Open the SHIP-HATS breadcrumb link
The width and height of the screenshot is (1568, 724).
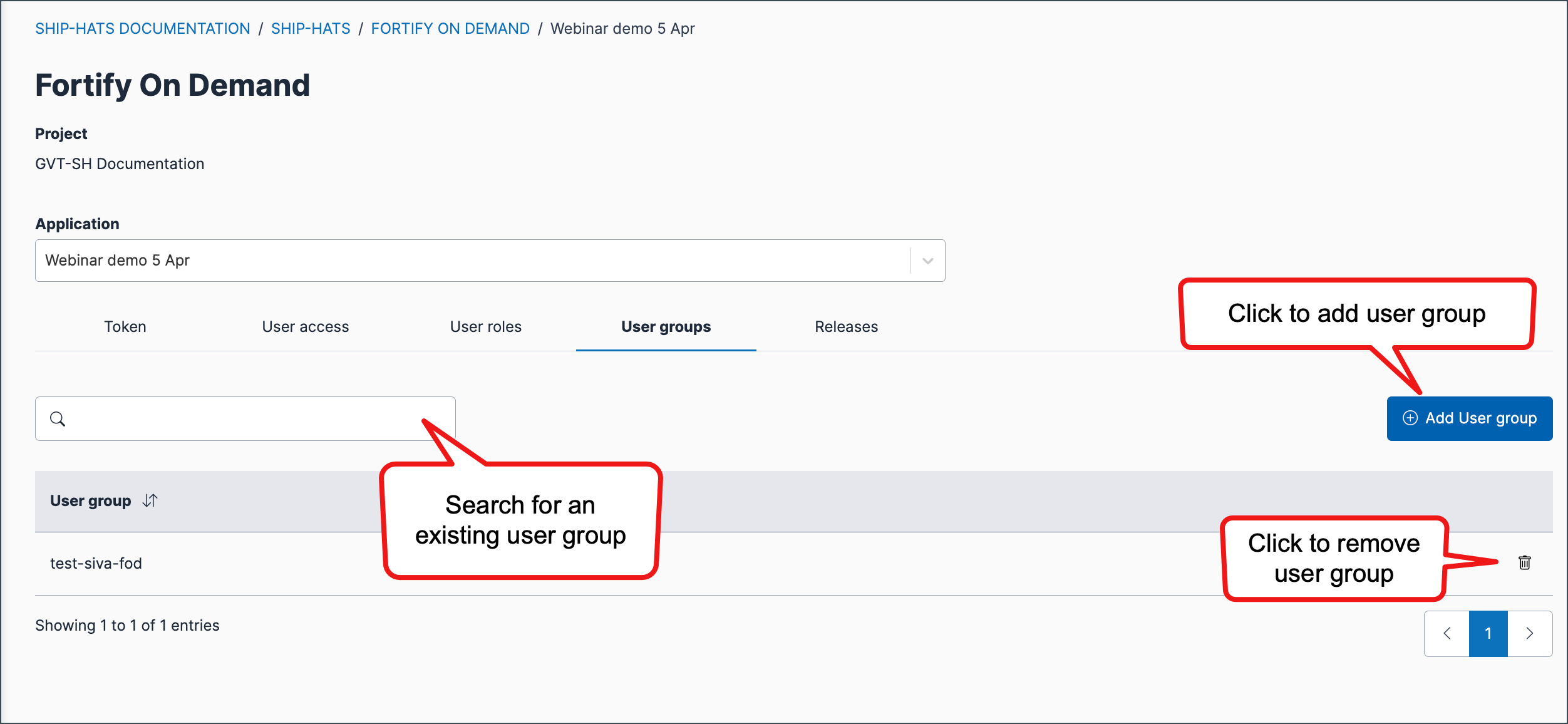click(311, 28)
